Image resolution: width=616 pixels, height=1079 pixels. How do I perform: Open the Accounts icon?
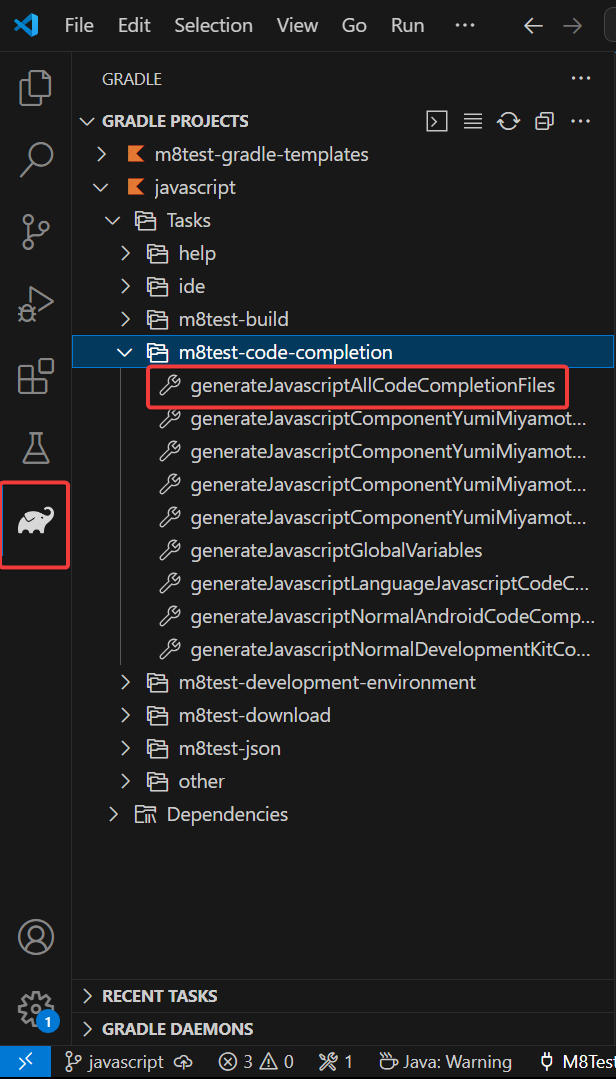pos(36,936)
